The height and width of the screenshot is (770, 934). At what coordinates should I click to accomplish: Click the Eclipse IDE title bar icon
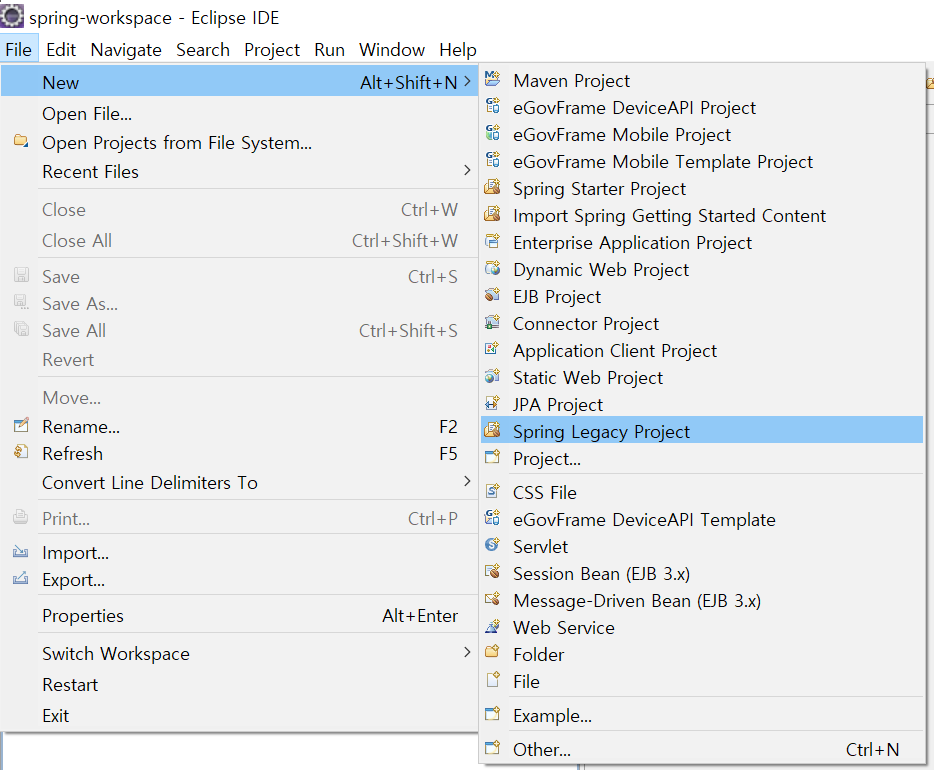tap(12, 15)
